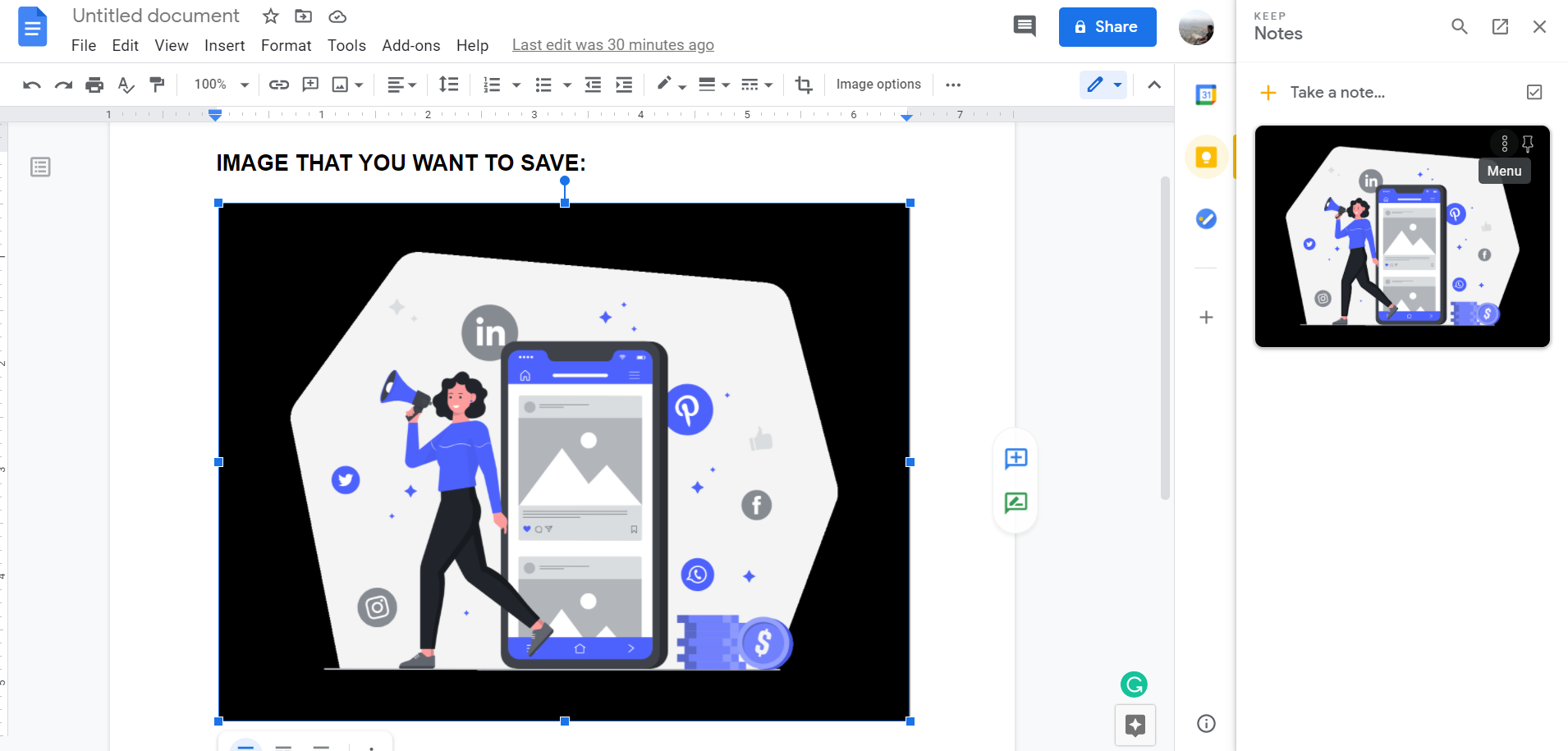Select the Google Keep side panel icon
The width and height of the screenshot is (1568, 751).
1206,157
